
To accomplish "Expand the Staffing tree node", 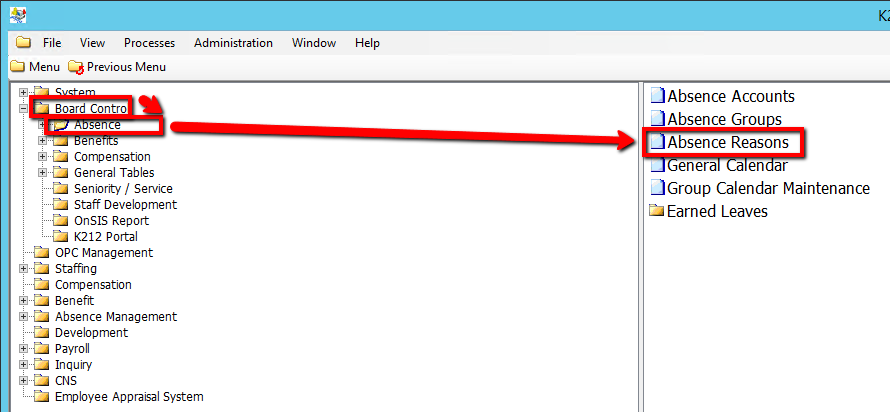I will pos(24,269).
